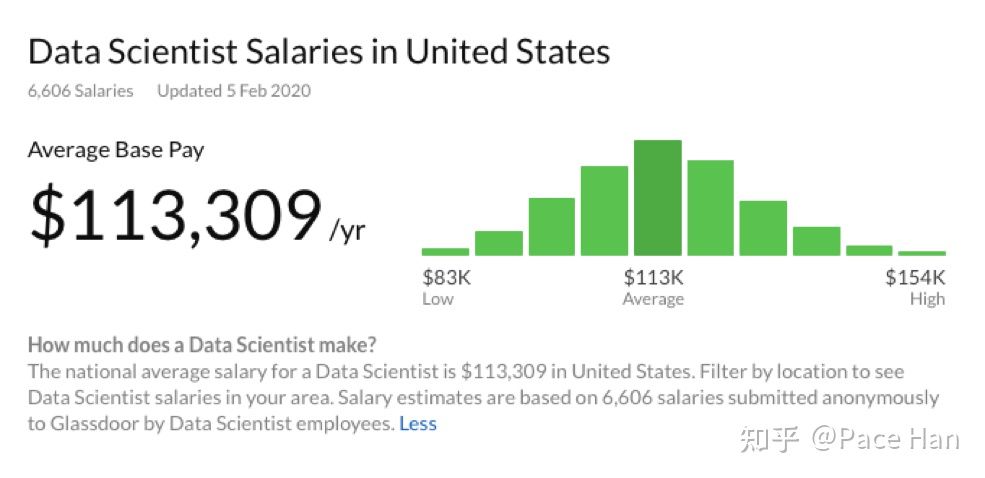Click the $113K Average label

click(653, 287)
